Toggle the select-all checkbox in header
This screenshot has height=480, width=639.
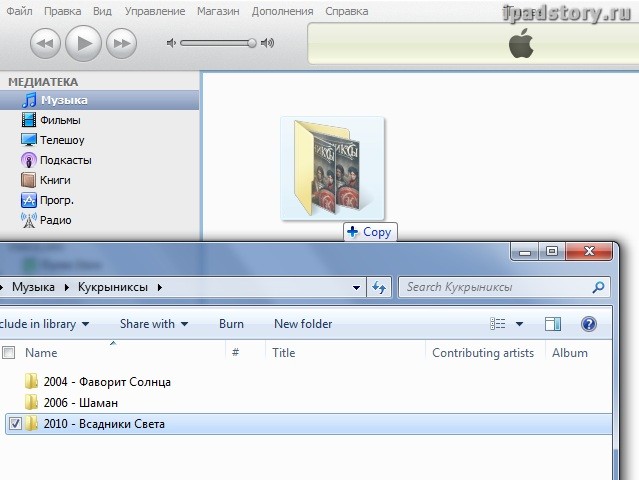(9, 352)
